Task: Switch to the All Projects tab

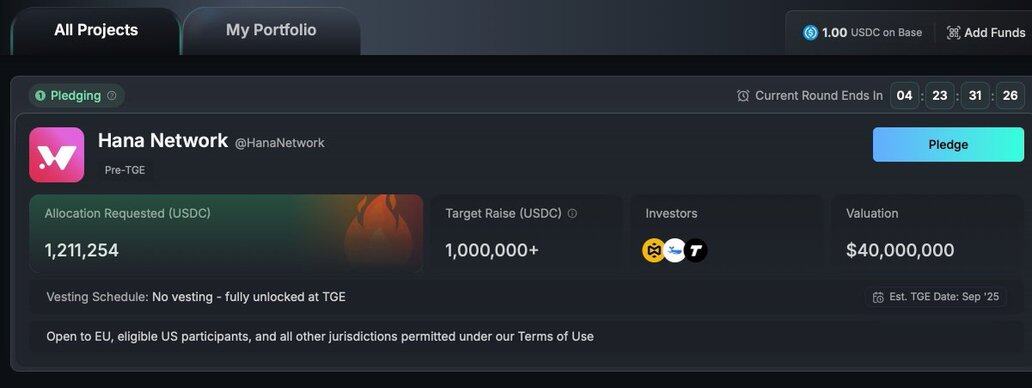Action: (x=96, y=31)
